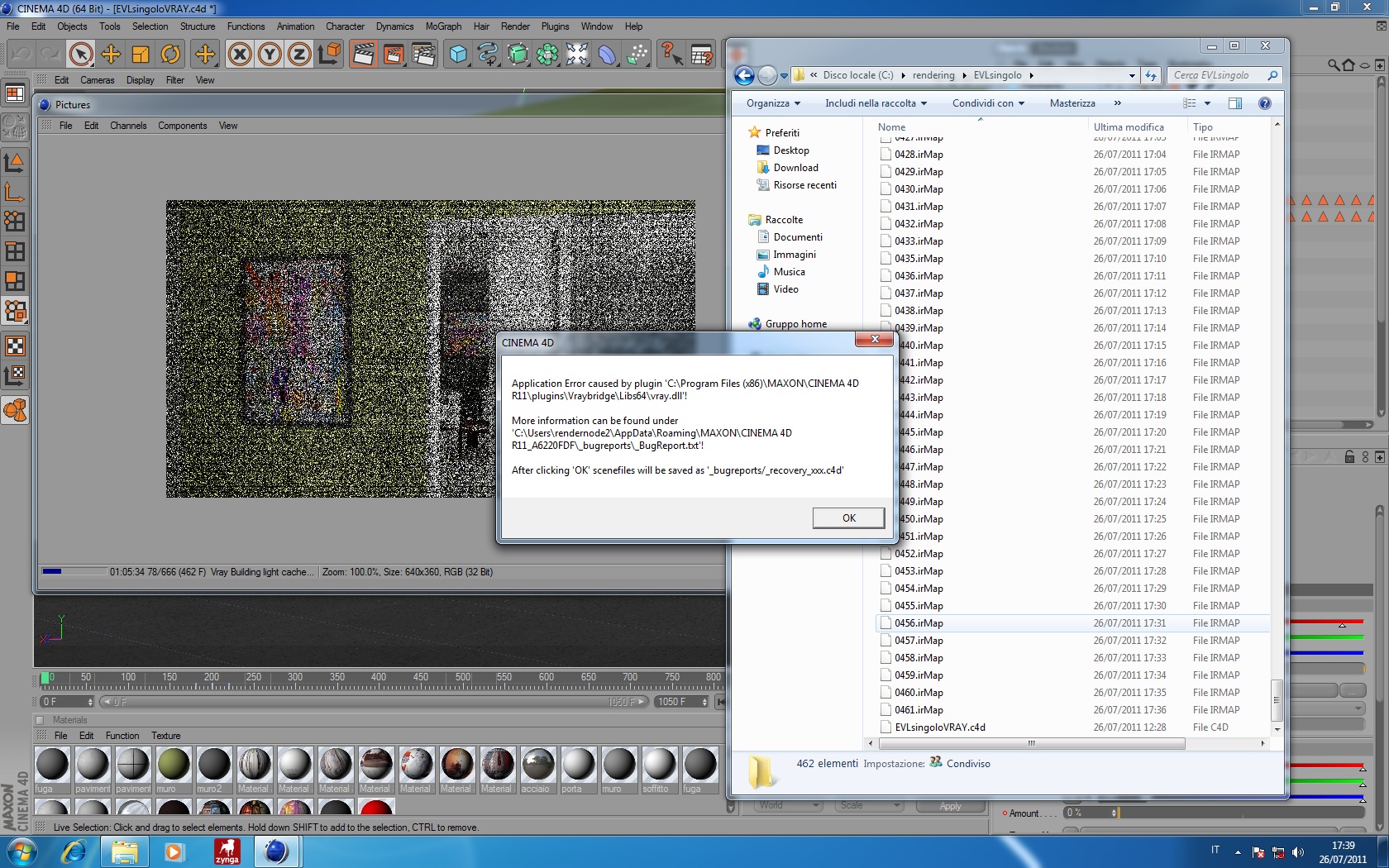This screenshot has width=1389, height=868.
Task: Click the Masterizza button
Action: (1072, 103)
